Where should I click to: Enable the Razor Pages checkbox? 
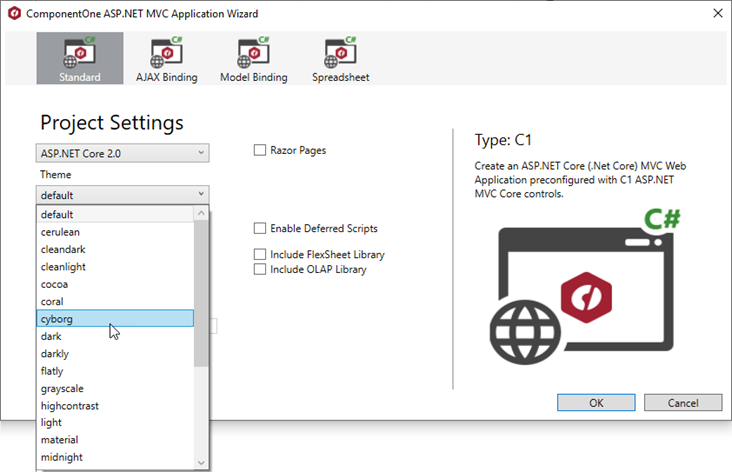(x=260, y=150)
